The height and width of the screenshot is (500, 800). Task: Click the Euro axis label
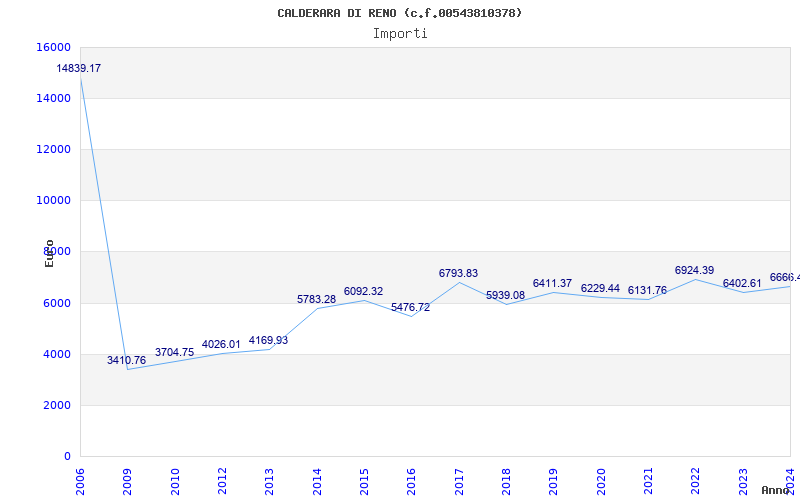click(49, 253)
